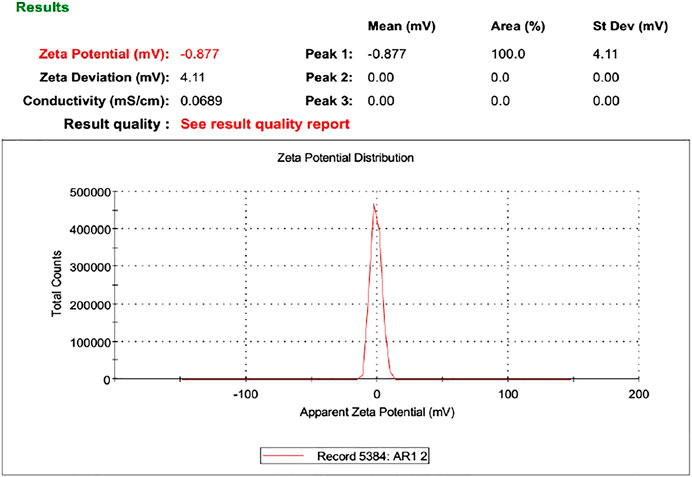Click Peak 2 area value 0.0
692x477 pixels.
[x=500, y=77]
